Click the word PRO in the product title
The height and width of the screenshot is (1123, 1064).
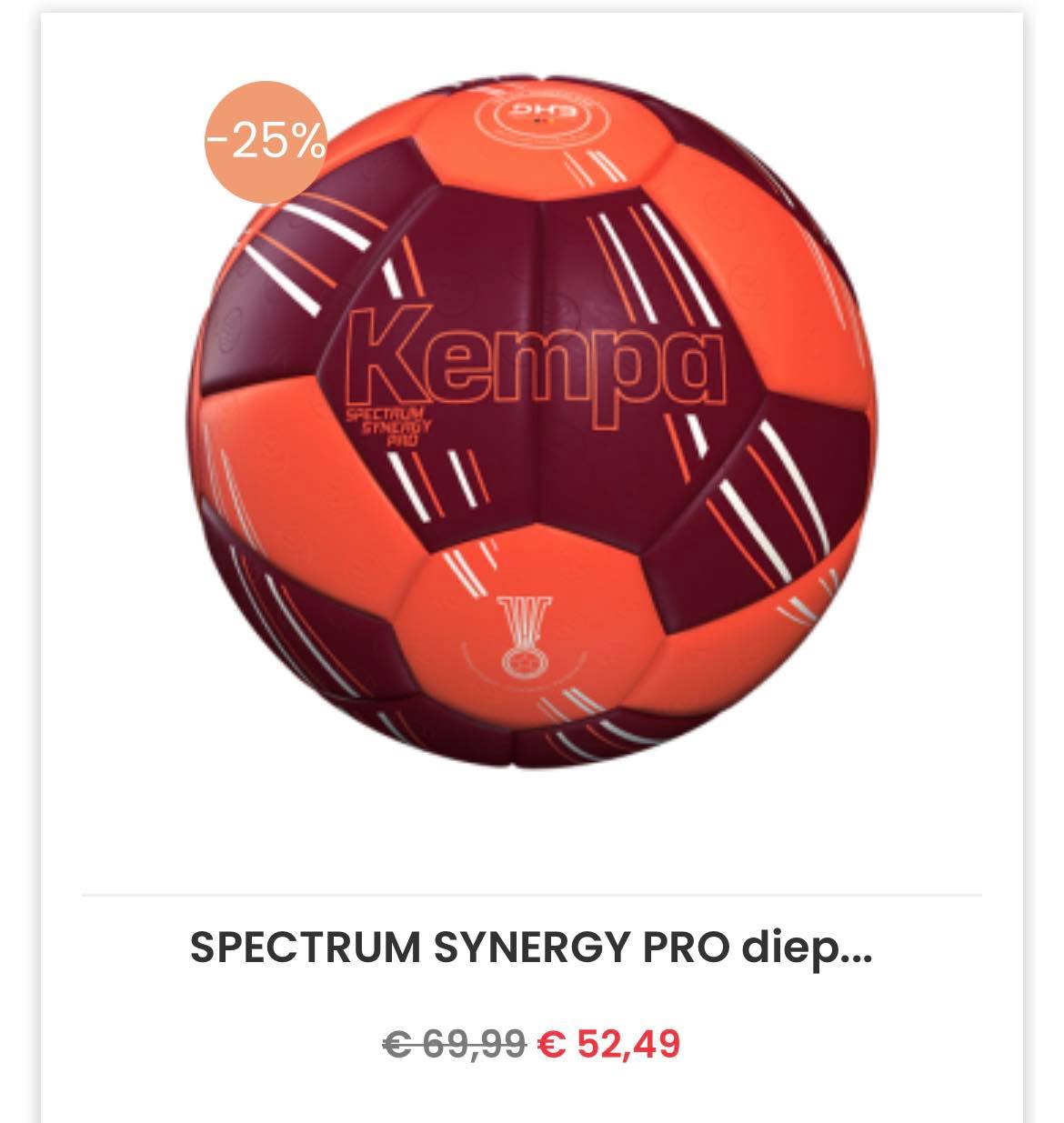(685, 948)
